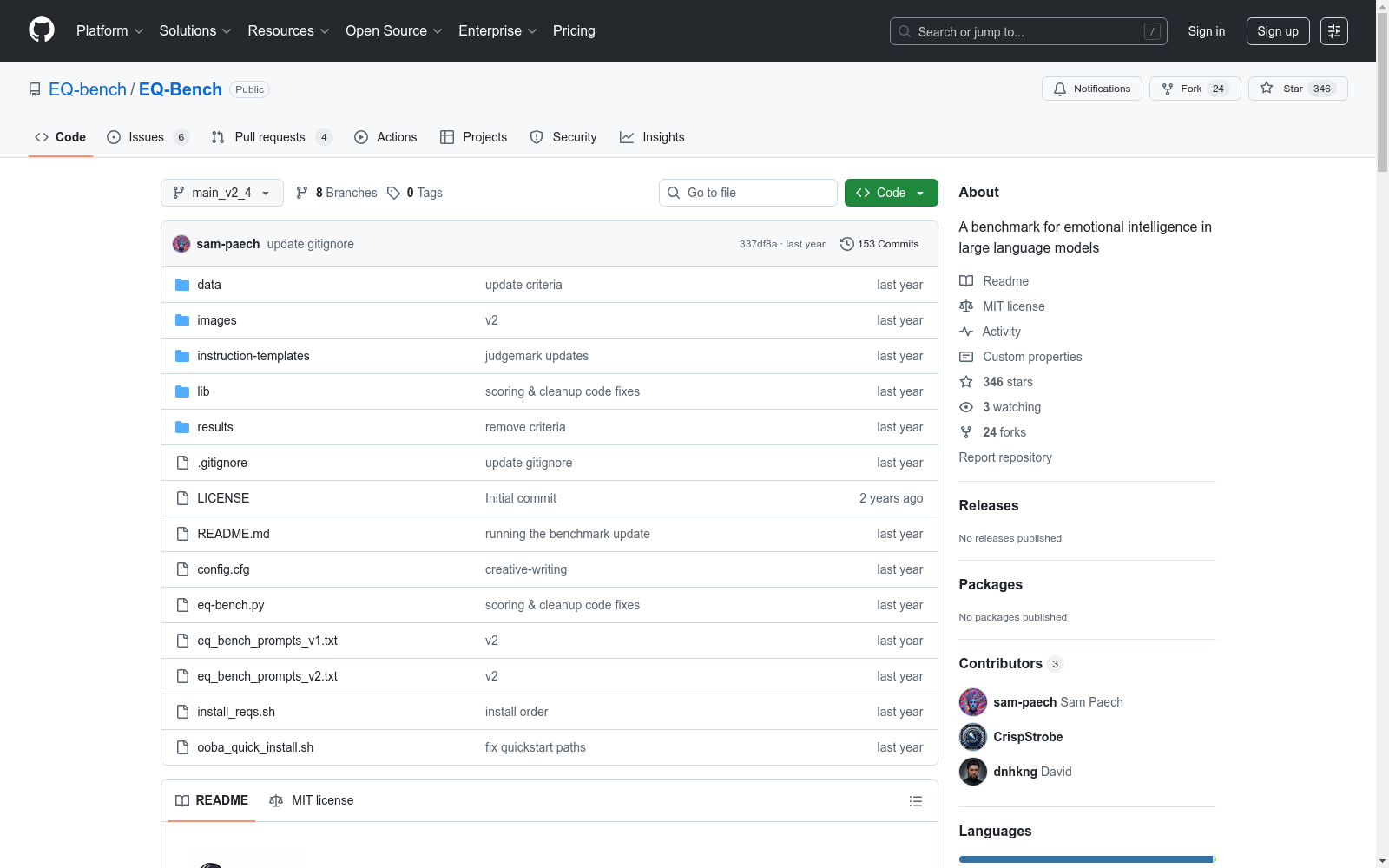Viewport: 1389px width, 868px height.
Task: Open the Custom properties link
Action: 1032,357
